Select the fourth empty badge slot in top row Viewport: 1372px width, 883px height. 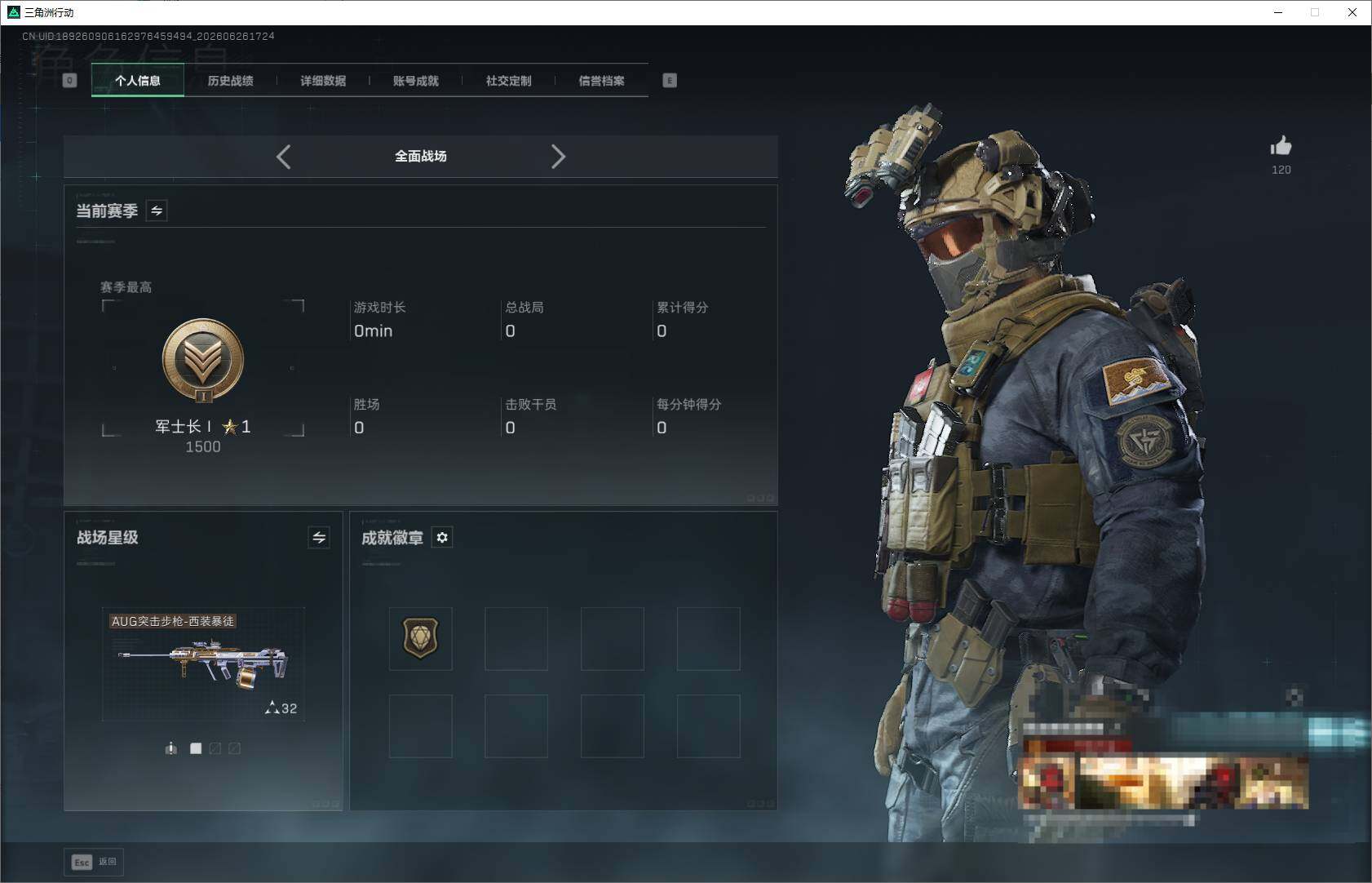click(x=709, y=638)
